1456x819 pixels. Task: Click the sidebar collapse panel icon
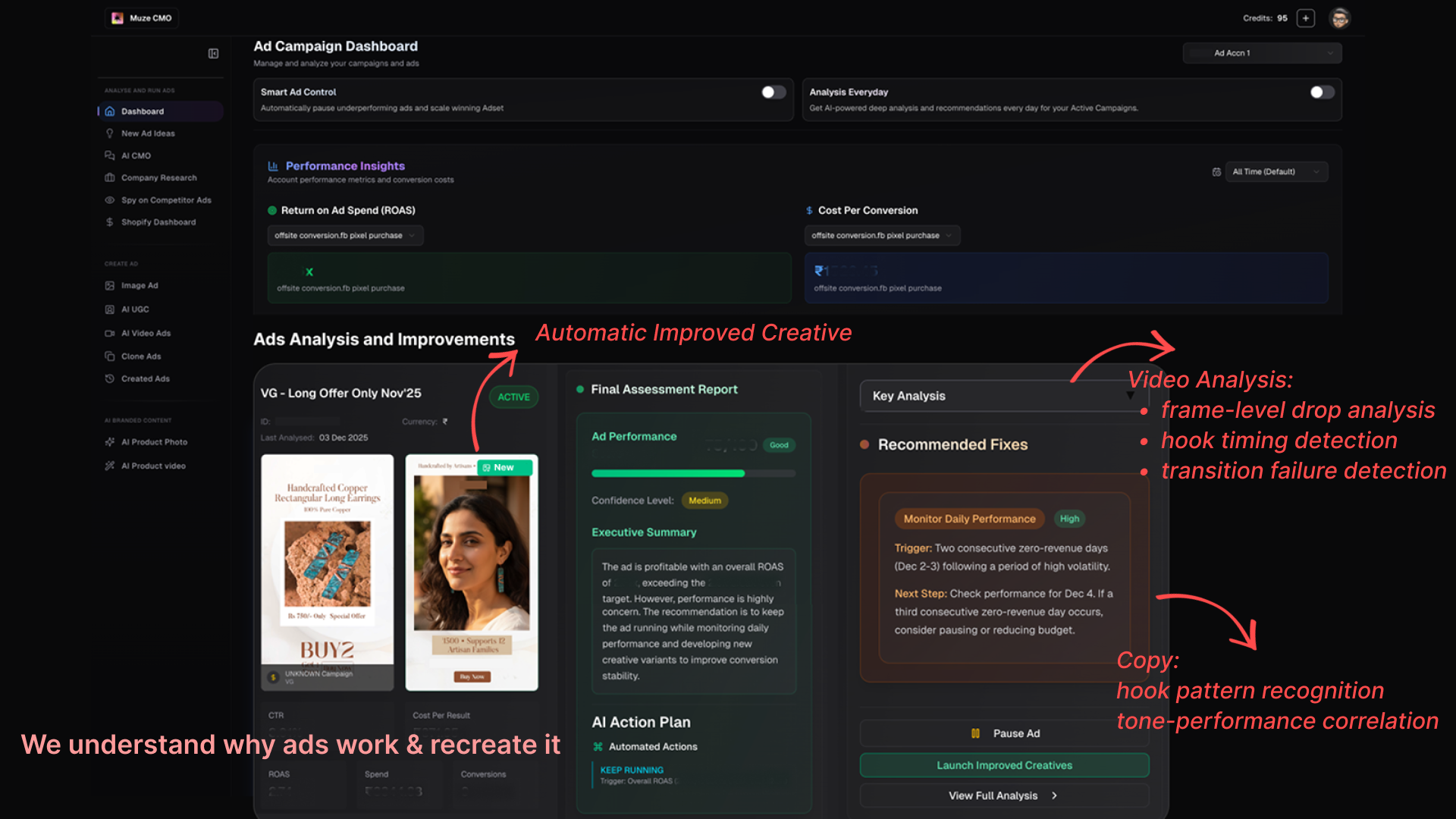click(x=213, y=54)
